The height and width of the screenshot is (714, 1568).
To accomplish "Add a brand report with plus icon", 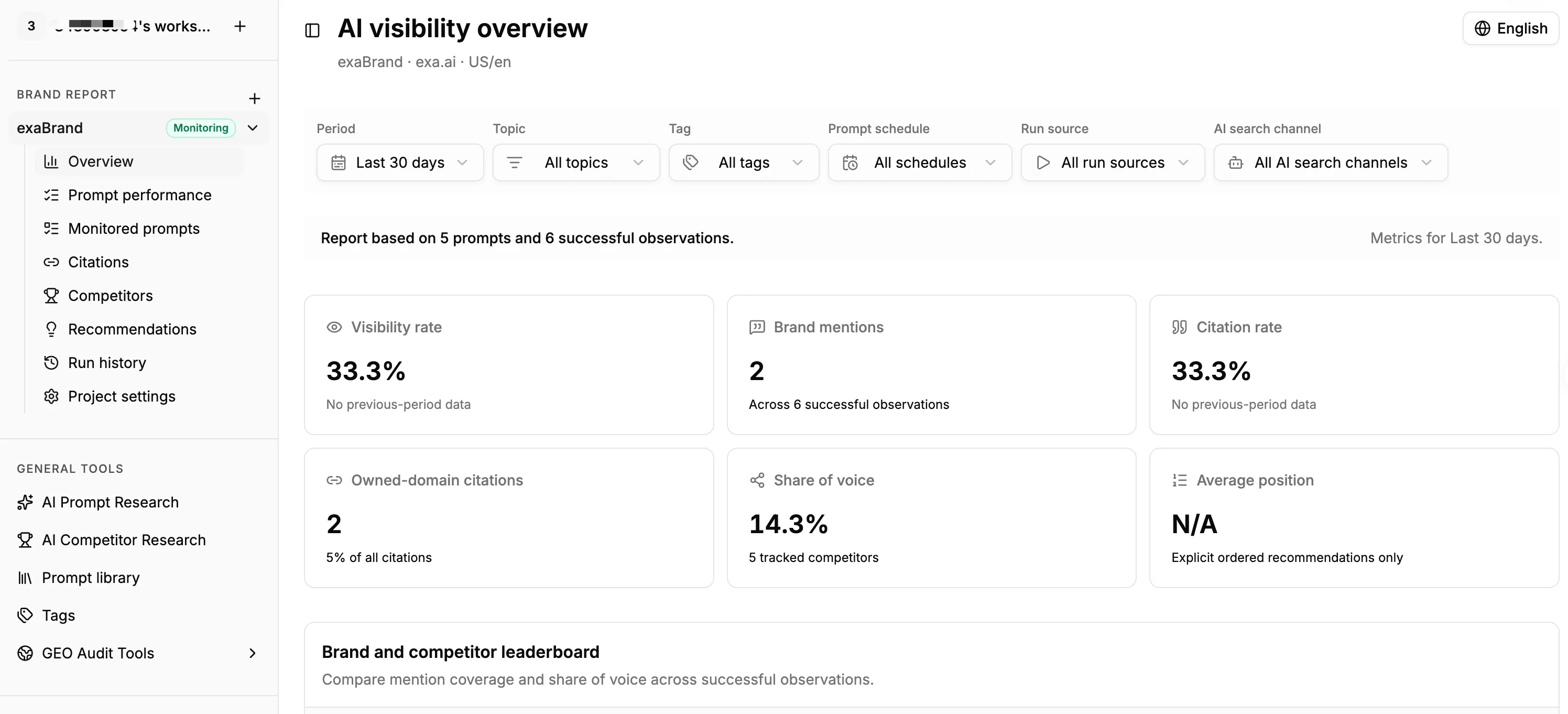I will point(255,99).
